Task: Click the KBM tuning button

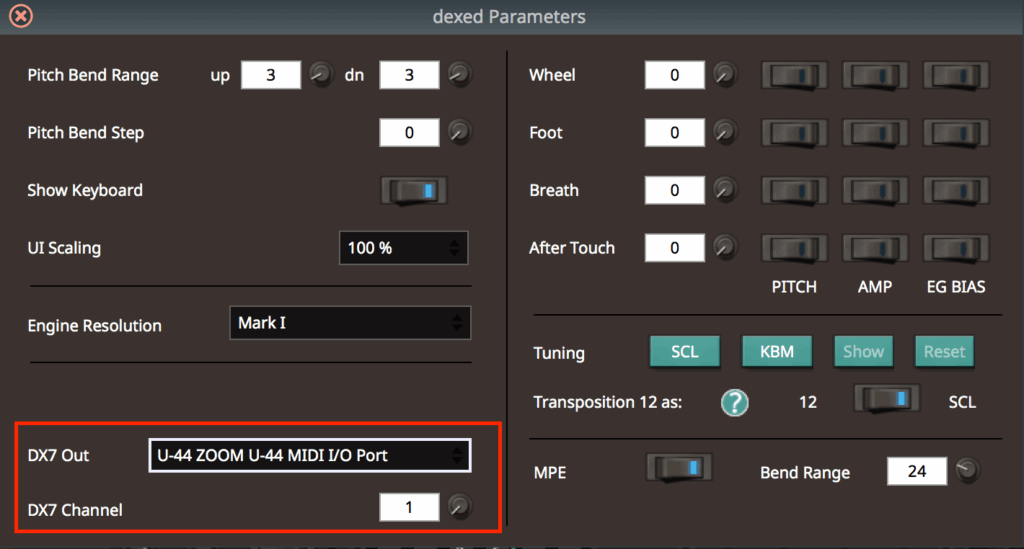Action: pyautogui.click(x=776, y=351)
